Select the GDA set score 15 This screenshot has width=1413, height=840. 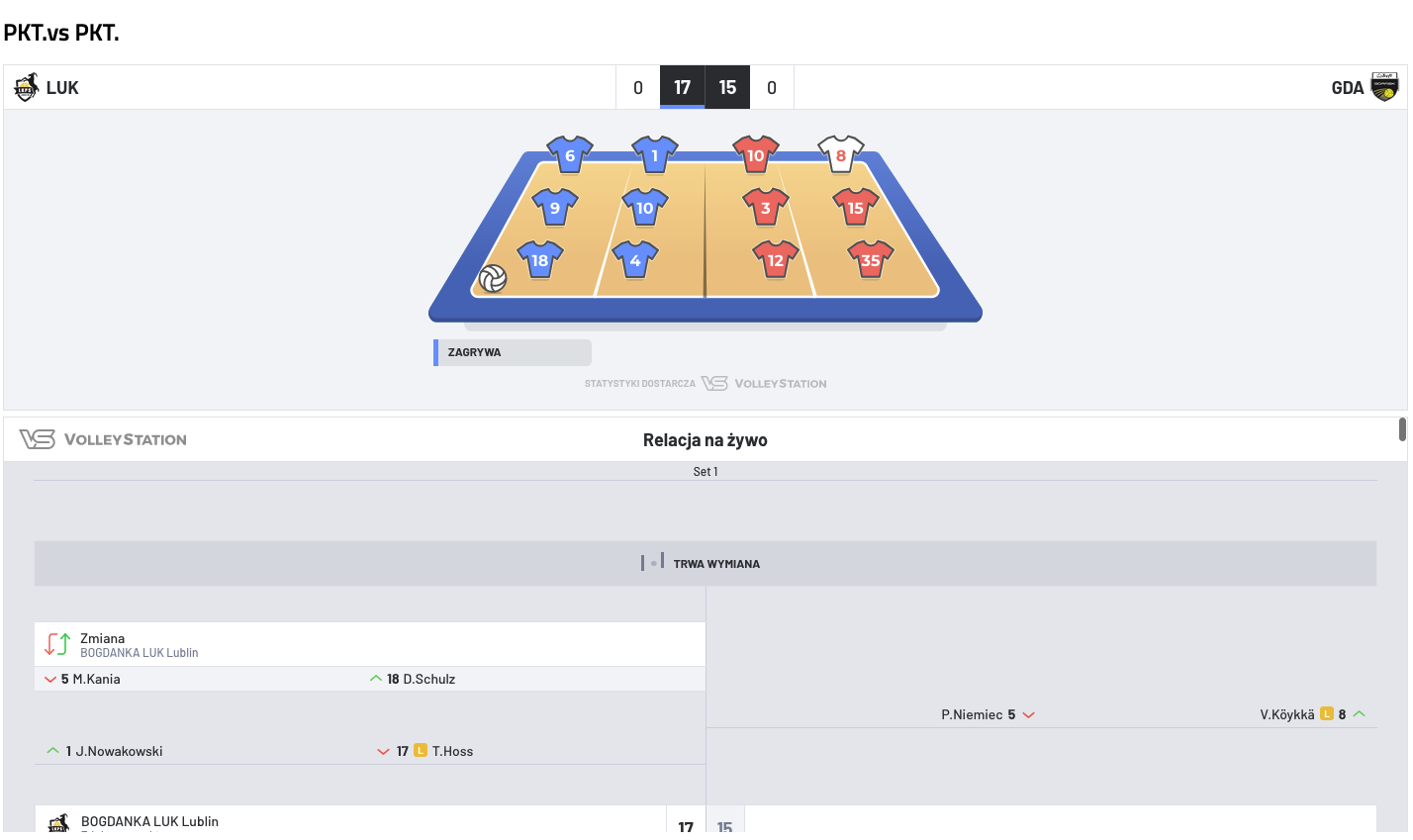tap(727, 87)
